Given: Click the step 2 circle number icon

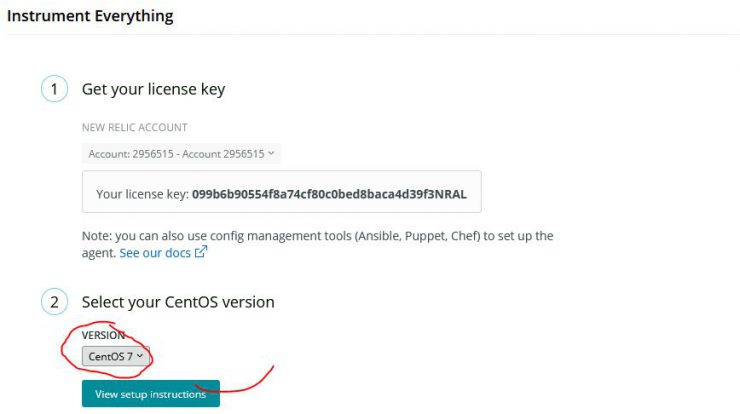Looking at the screenshot, I should [x=54, y=302].
